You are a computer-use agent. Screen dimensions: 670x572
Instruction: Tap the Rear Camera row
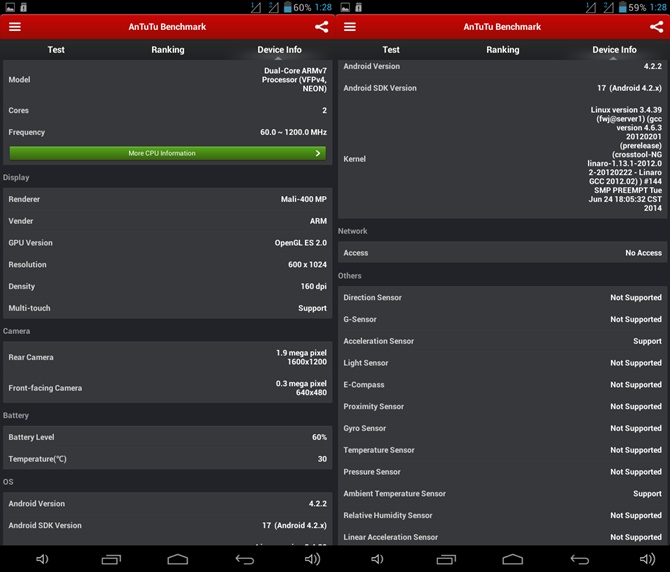pyautogui.click(x=168, y=357)
